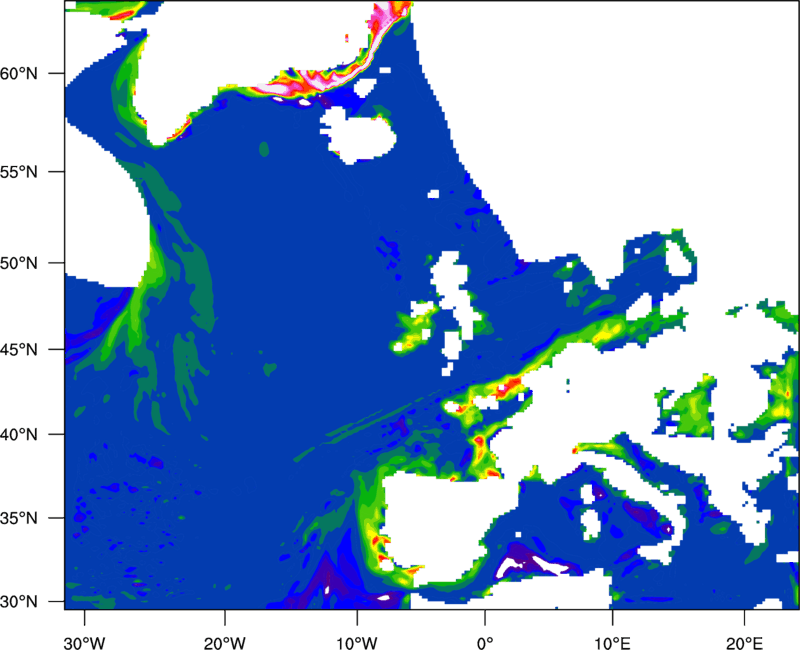800x650 pixels.
Task: Click the 60°N latitude label
Action: pyautogui.click(x=19, y=73)
